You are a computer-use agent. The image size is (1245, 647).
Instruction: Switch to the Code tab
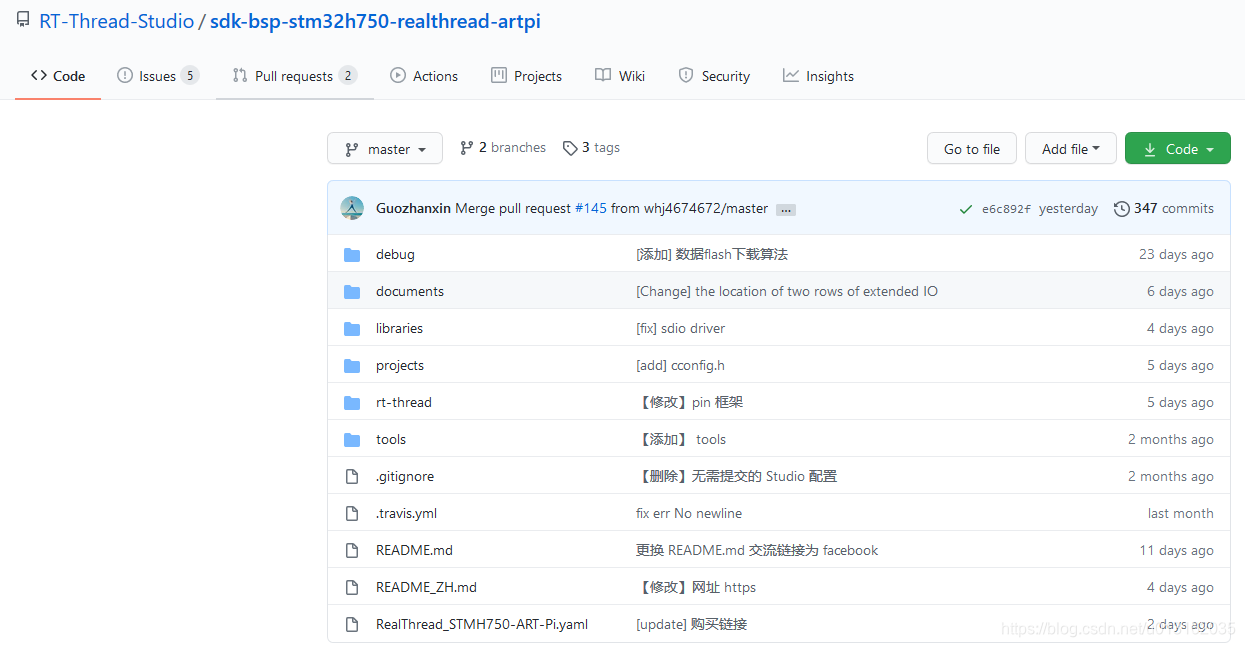[x=58, y=76]
